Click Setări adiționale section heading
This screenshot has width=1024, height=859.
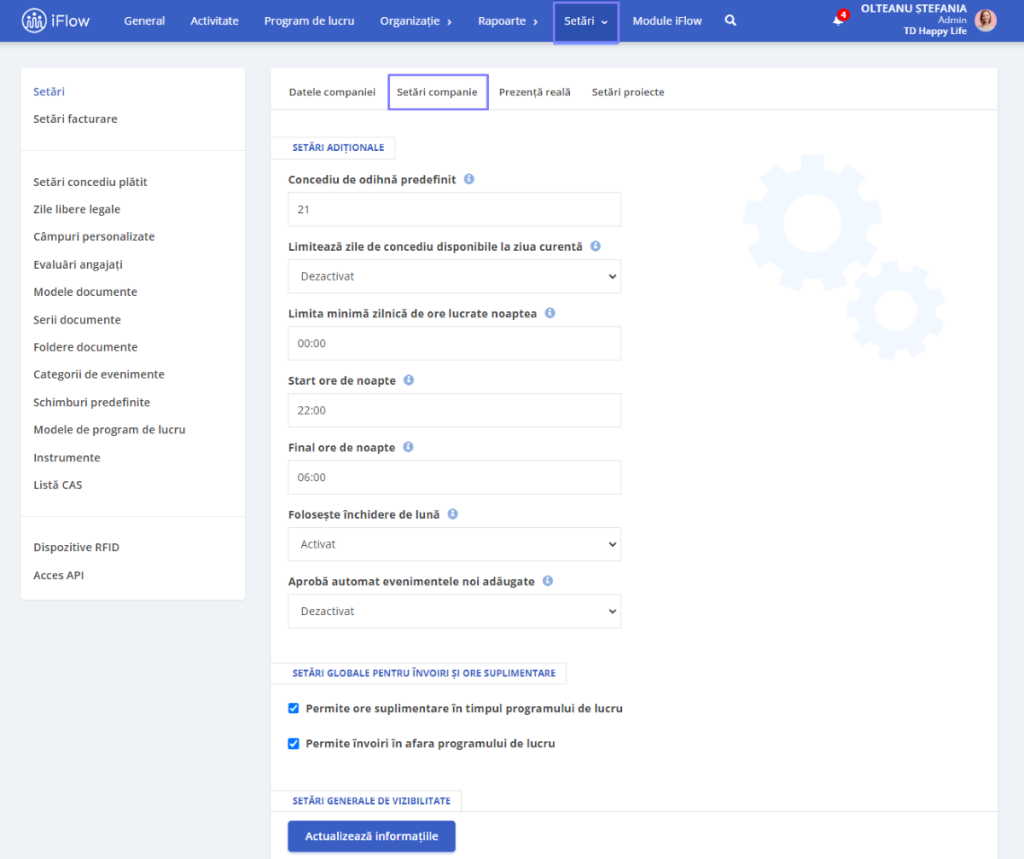338,148
